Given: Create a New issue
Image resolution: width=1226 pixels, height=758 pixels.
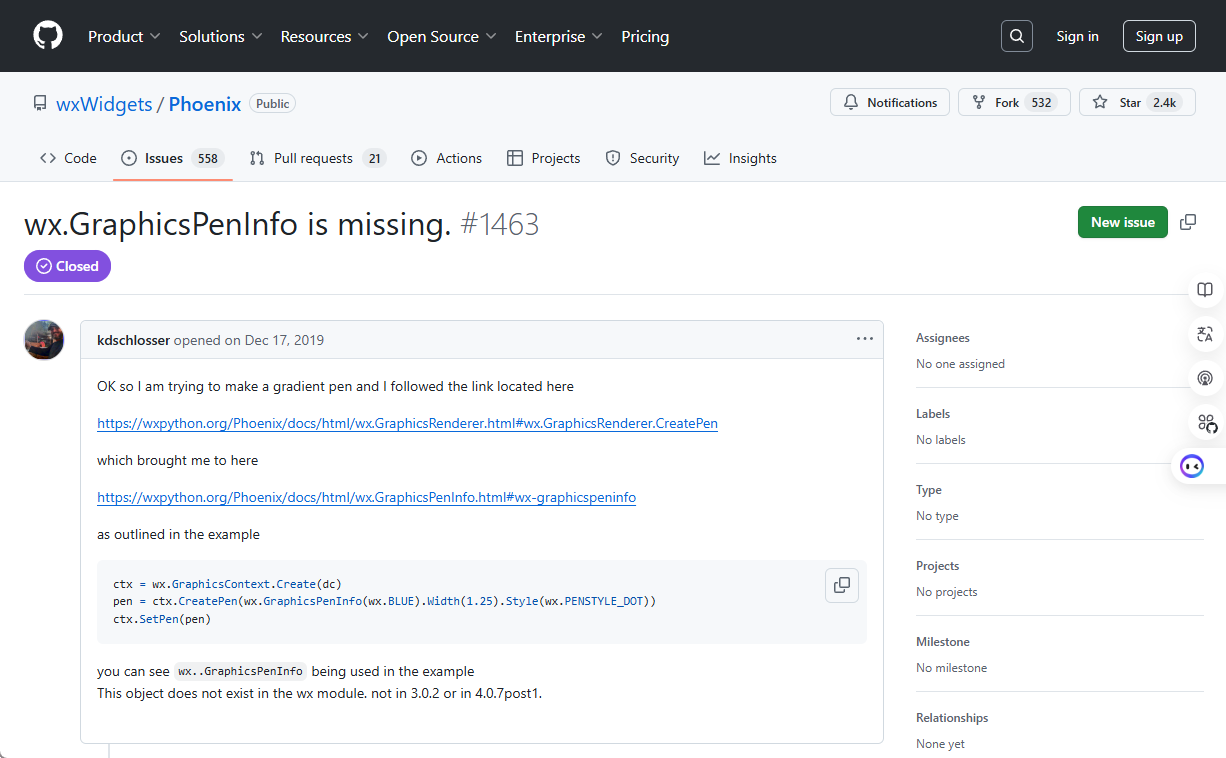Looking at the screenshot, I should coord(1123,222).
